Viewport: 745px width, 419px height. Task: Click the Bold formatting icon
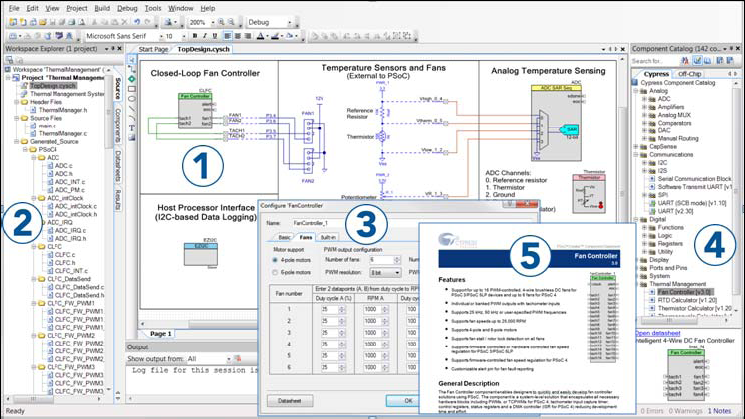point(194,36)
